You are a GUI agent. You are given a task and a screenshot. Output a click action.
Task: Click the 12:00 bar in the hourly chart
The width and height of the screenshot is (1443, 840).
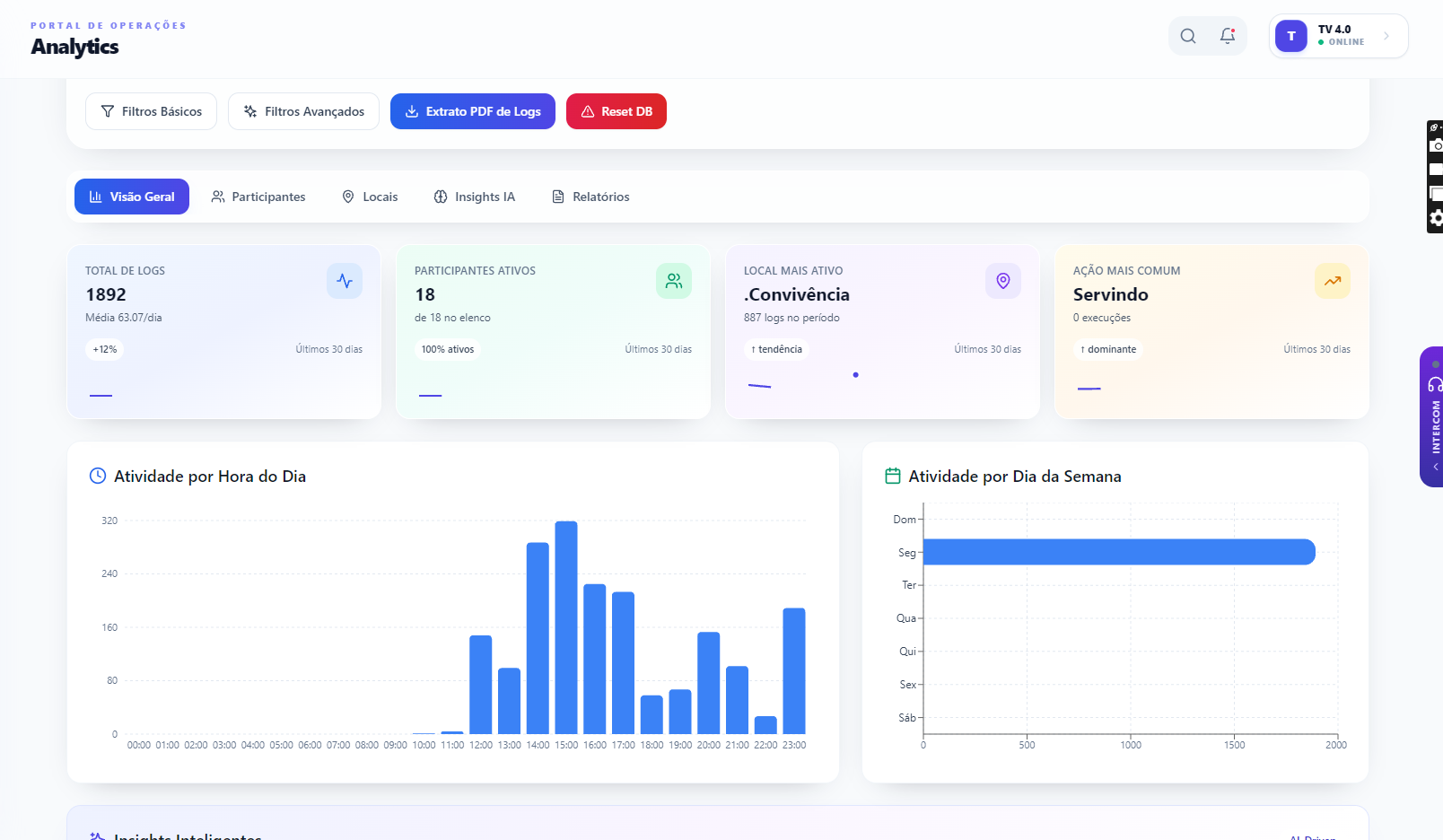tap(481, 685)
